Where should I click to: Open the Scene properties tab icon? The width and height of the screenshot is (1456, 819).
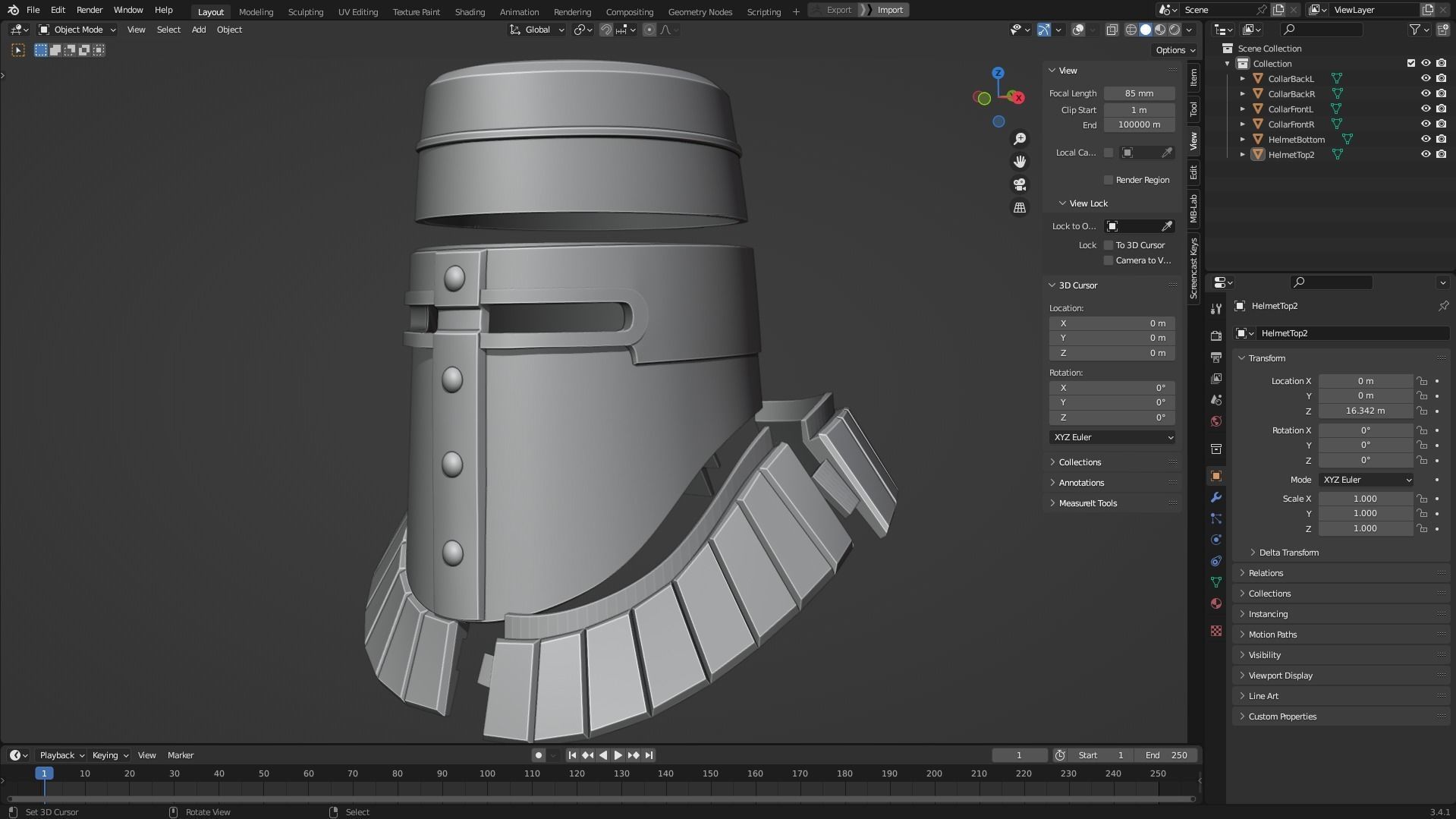1216,399
